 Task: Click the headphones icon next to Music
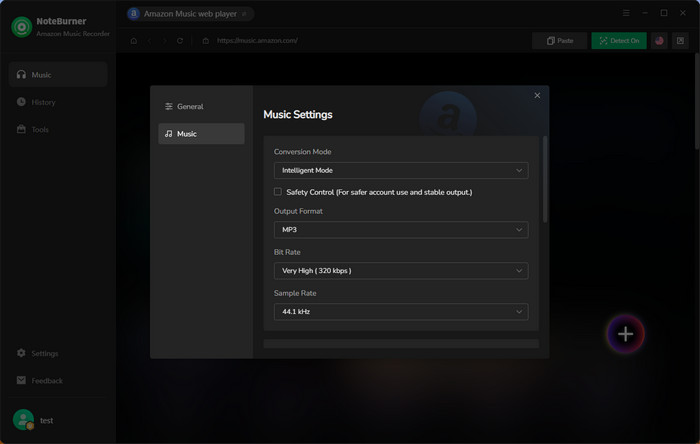(21, 74)
